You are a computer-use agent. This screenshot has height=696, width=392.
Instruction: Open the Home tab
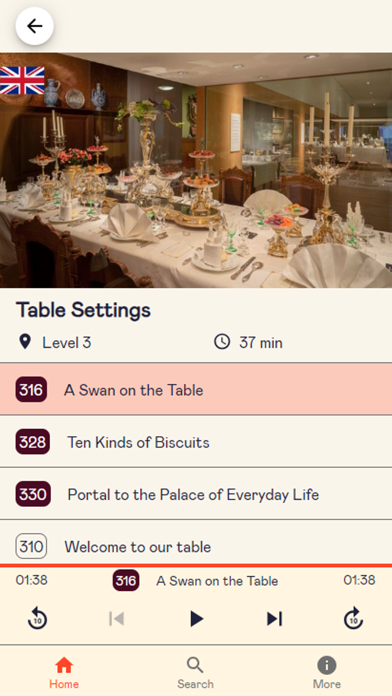[x=64, y=672]
